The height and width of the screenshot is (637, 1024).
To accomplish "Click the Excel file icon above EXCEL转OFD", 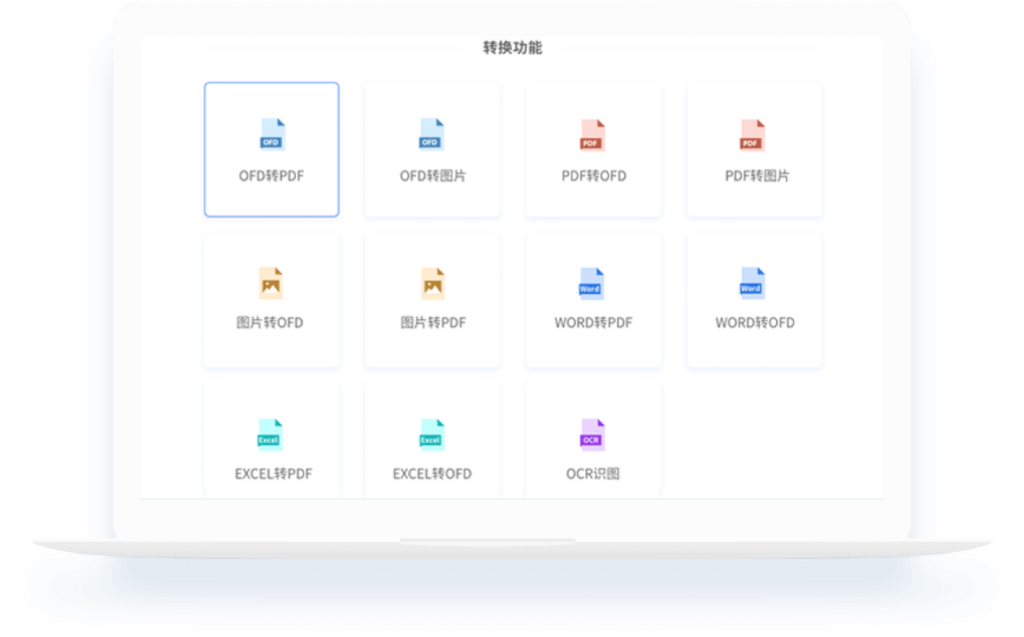I will (432, 435).
